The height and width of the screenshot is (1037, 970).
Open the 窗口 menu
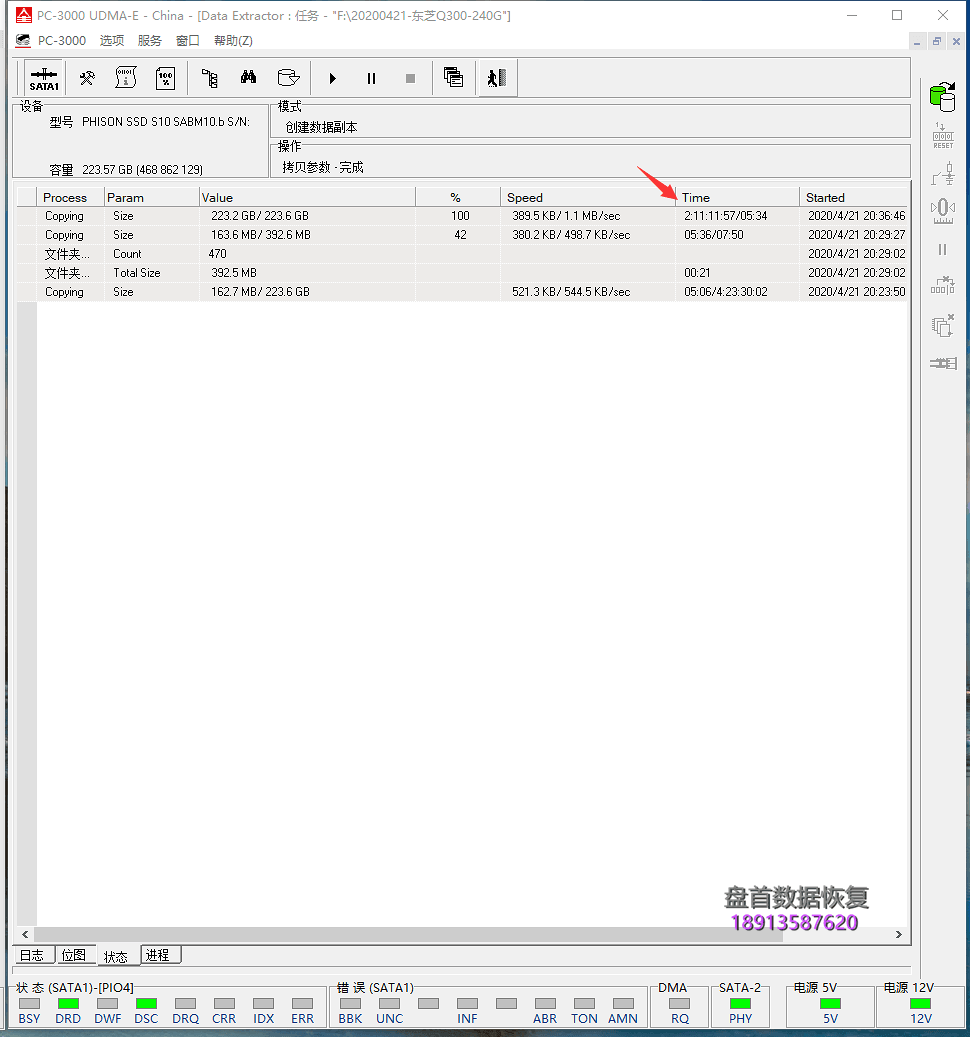pyautogui.click(x=188, y=41)
